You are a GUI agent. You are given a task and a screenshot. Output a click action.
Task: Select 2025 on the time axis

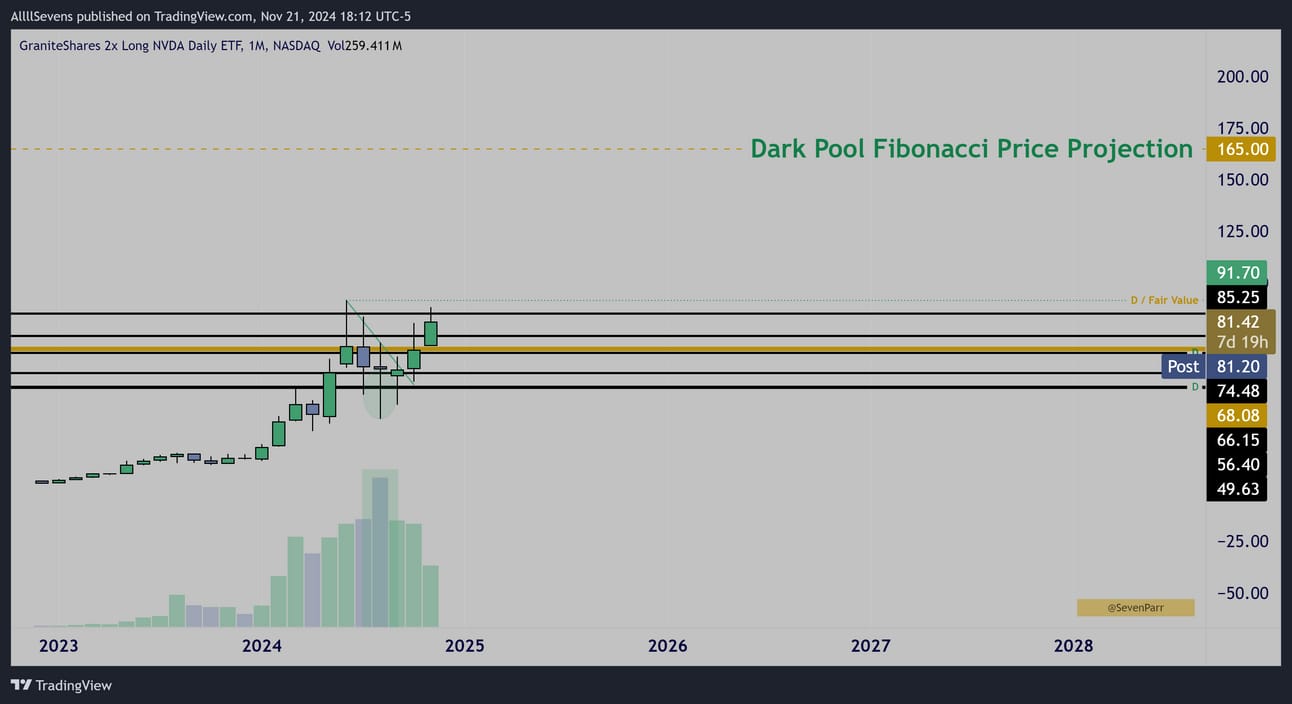465,646
